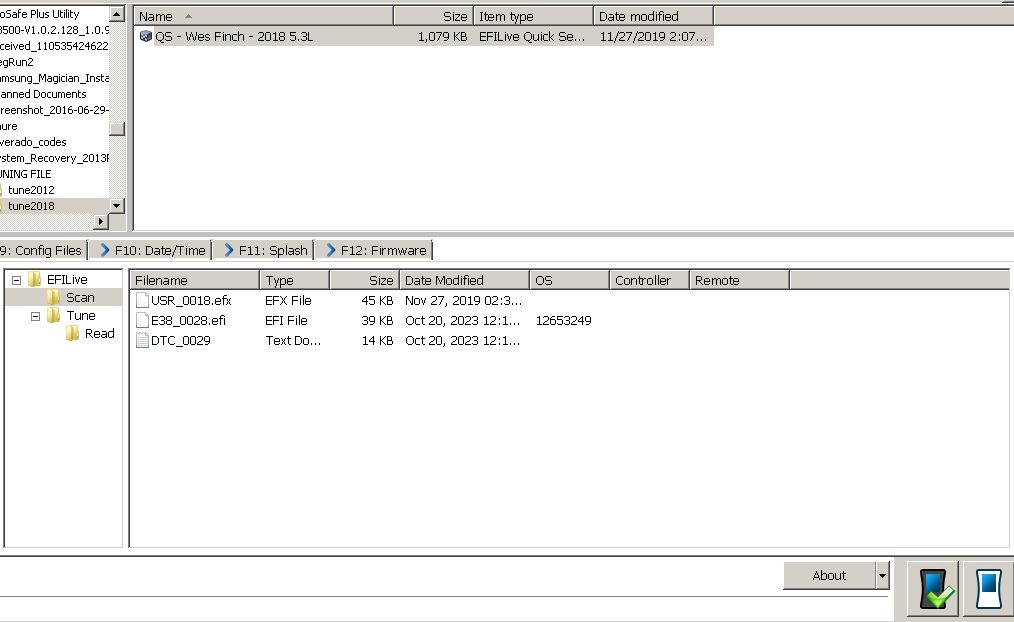Click the 1,079 KB size cell
Screen dimensions: 1014x622
[x=442, y=37]
